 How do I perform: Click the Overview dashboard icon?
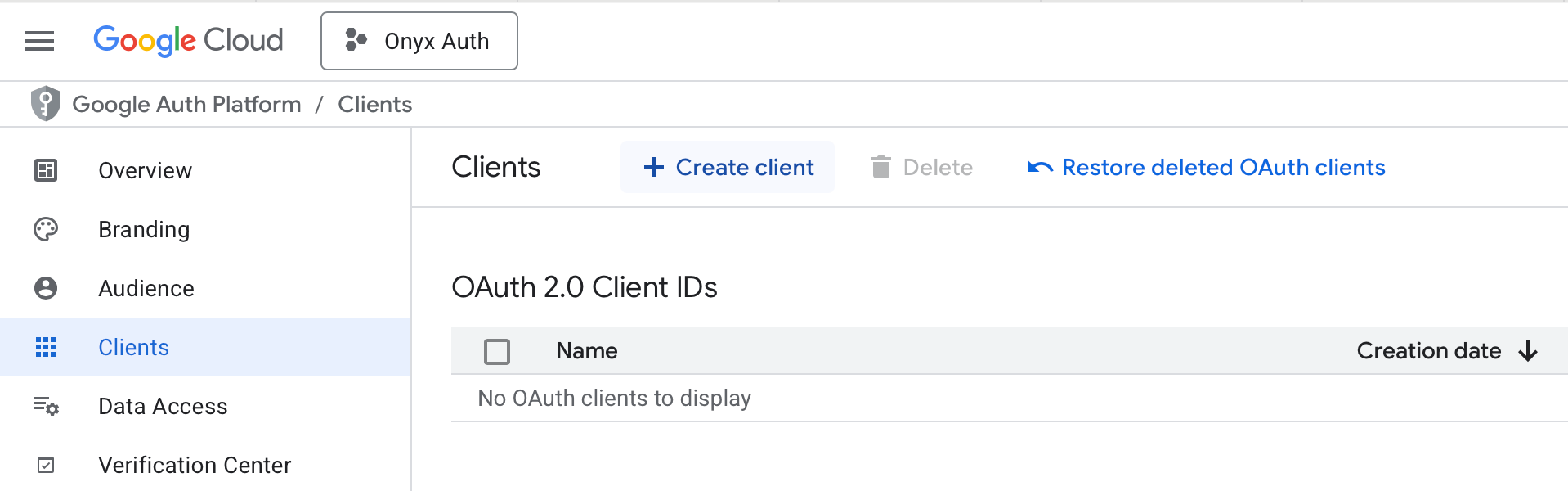point(46,170)
